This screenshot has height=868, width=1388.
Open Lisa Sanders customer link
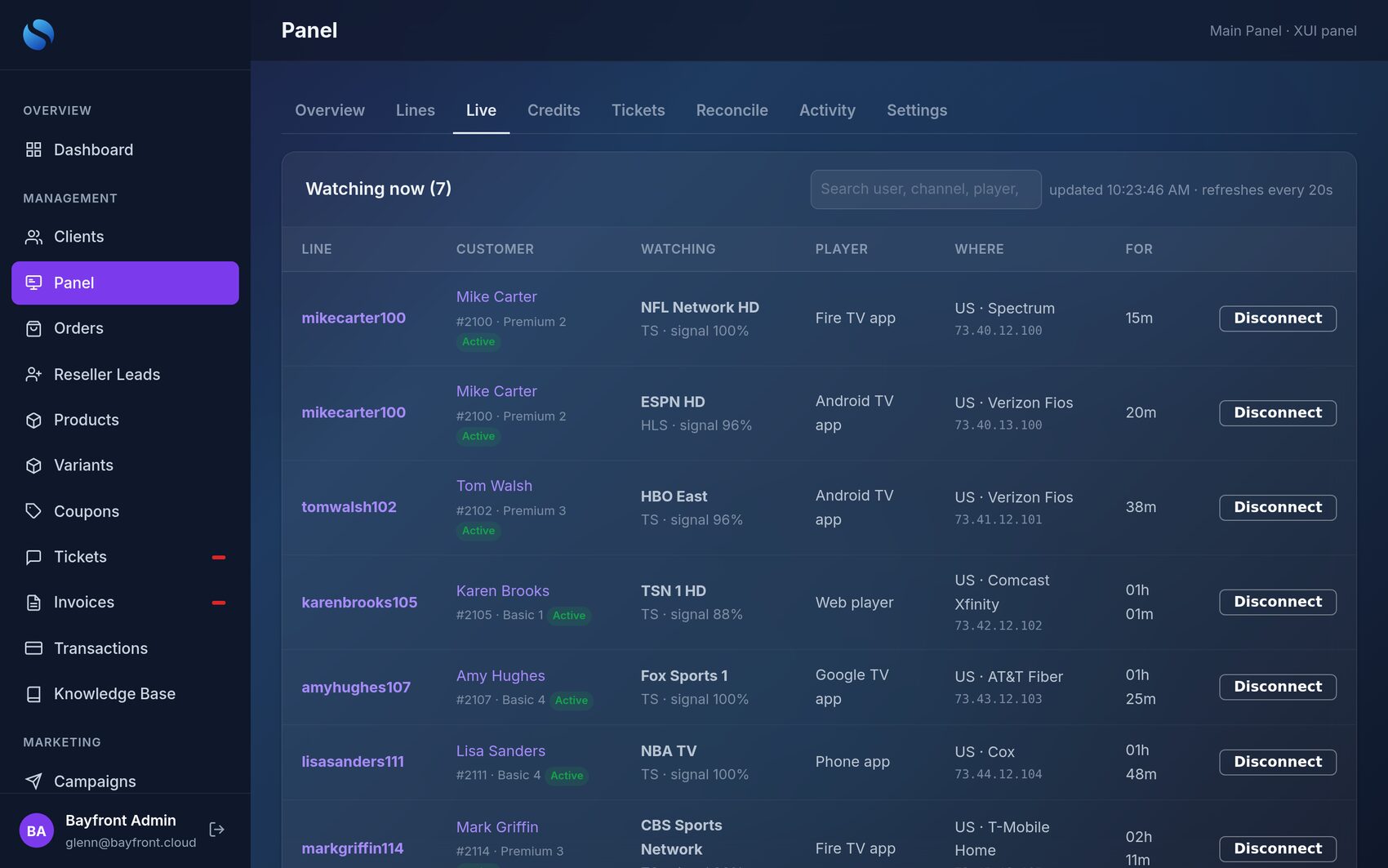(500, 750)
